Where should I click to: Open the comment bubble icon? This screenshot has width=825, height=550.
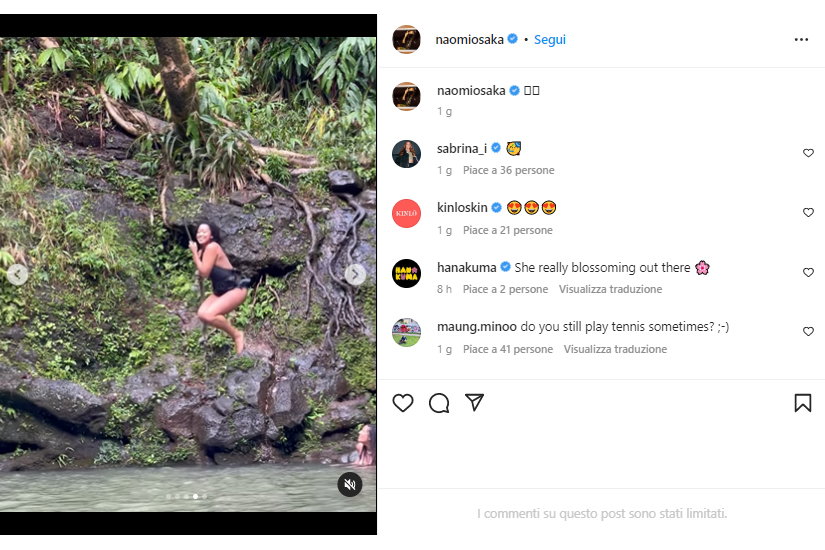tap(439, 403)
